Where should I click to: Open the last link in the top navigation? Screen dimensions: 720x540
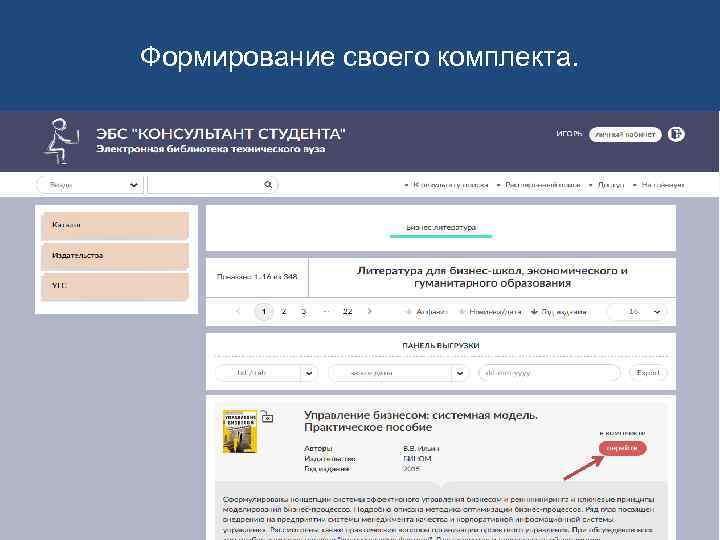(x=663, y=185)
